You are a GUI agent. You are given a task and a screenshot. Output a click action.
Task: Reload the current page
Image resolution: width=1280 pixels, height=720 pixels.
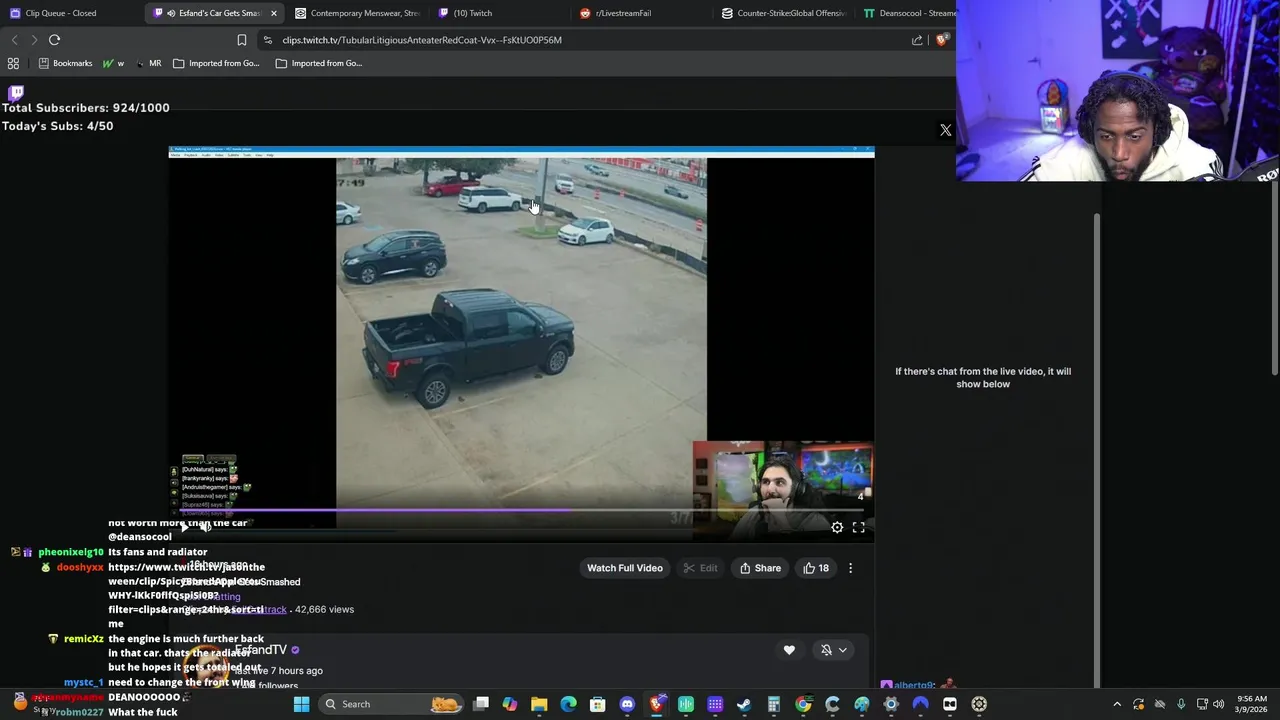pyautogui.click(x=55, y=40)
